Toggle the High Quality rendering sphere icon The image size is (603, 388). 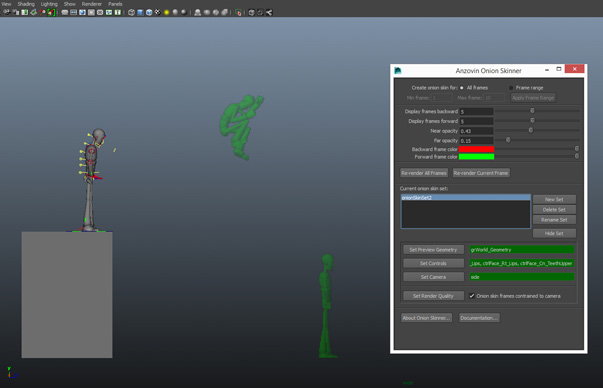click(184, 12)
